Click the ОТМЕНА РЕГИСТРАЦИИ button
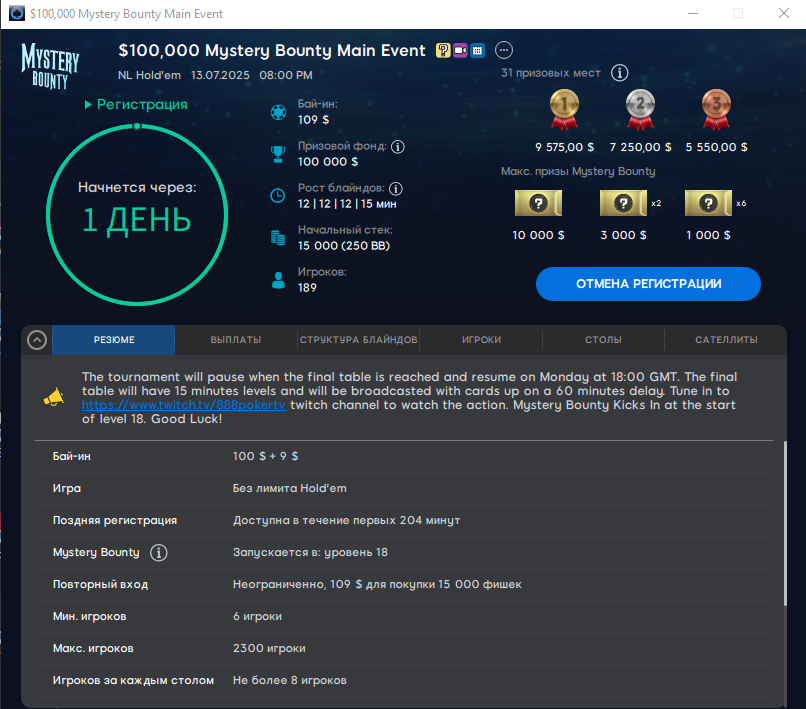Image resolution: width=806 pixels, height=709 pixels. (x=648, y=284)
